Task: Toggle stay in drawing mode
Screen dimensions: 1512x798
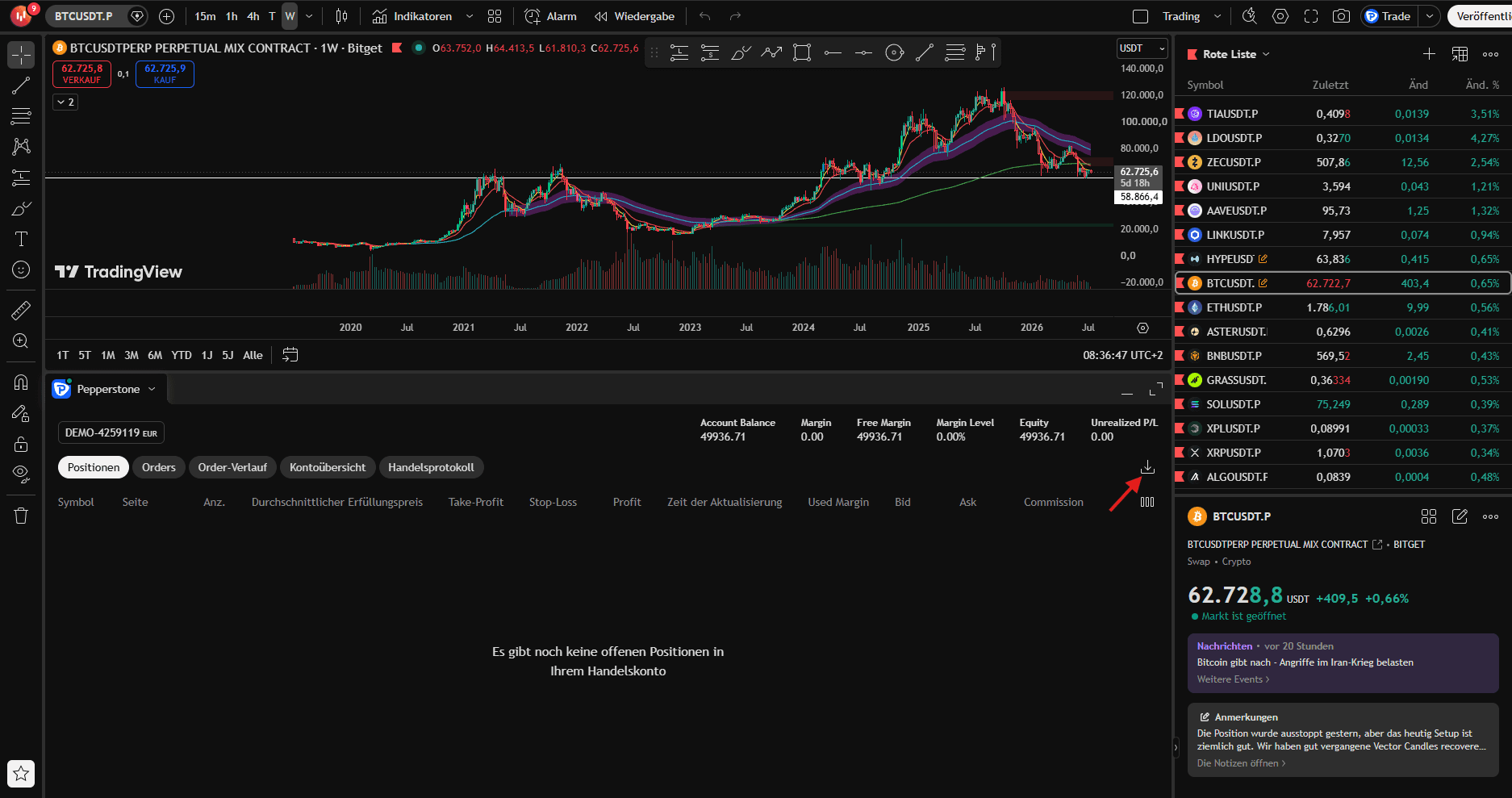Action: click(x=21, y=413)
